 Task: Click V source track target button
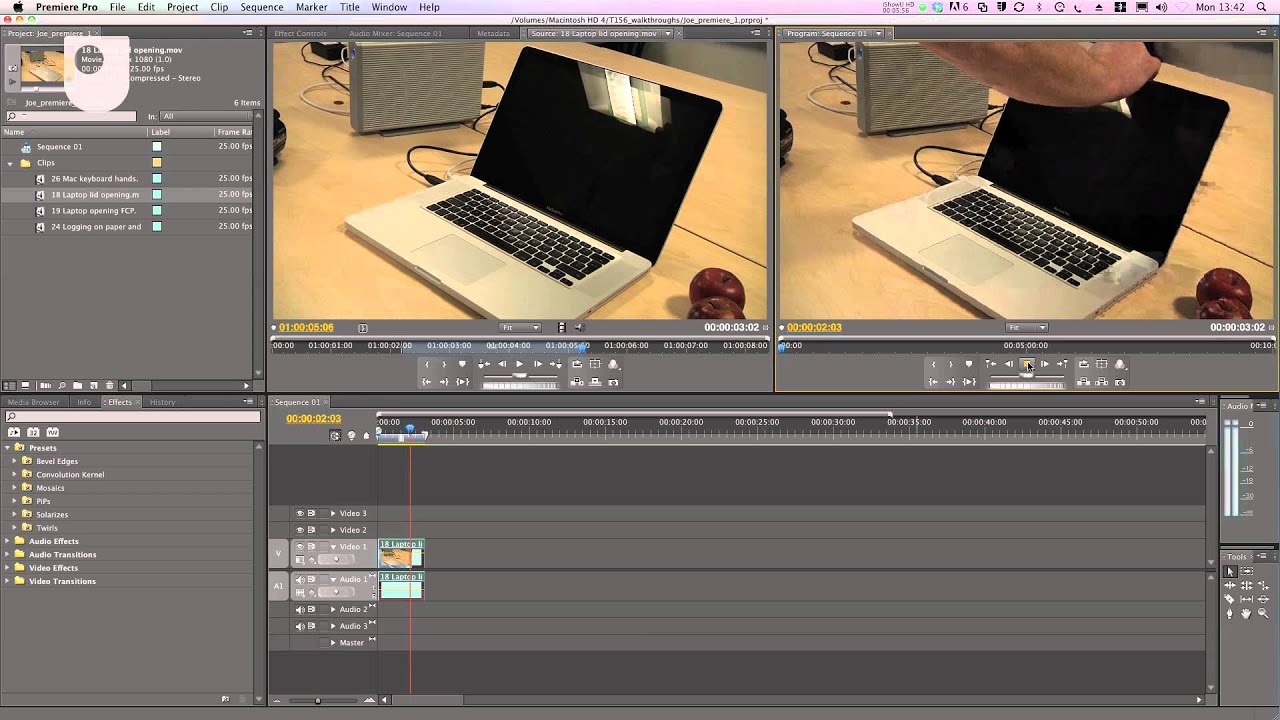pyautogui.click(x=279, y=553)
